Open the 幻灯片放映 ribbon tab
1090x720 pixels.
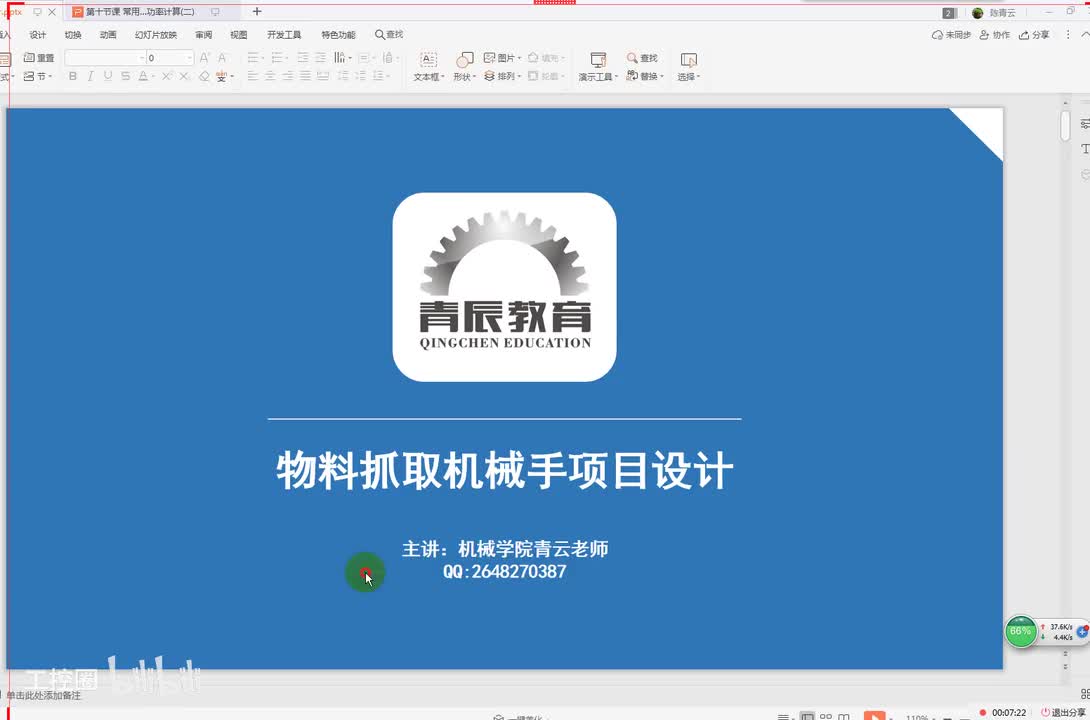156,35
